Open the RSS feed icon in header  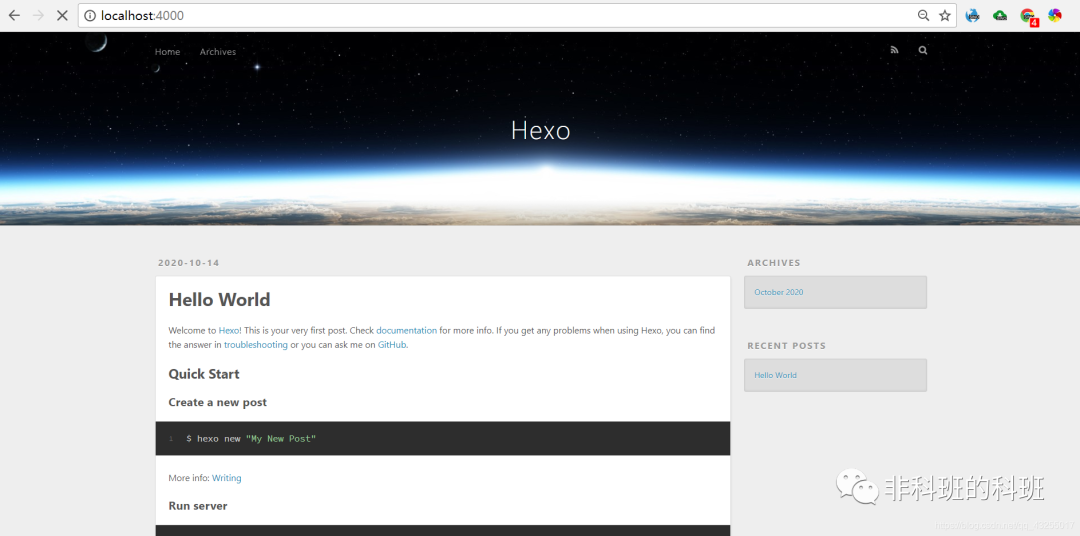[894, 50]
